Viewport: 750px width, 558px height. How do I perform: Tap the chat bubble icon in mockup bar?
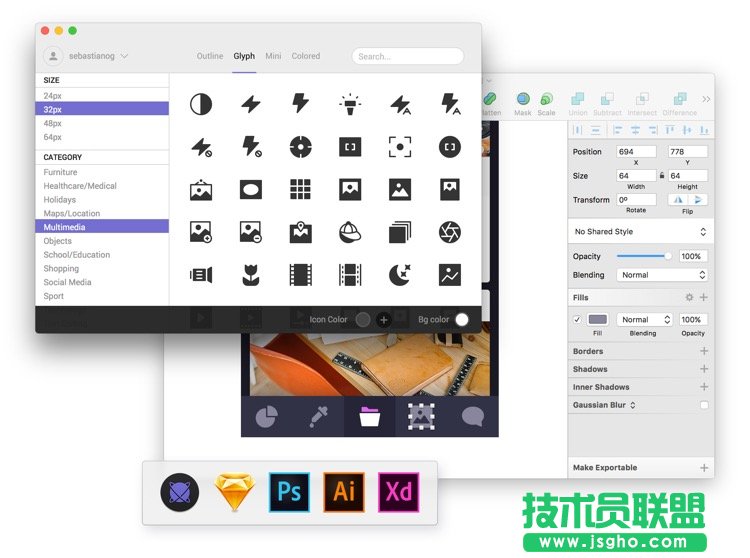click(473, 416)
